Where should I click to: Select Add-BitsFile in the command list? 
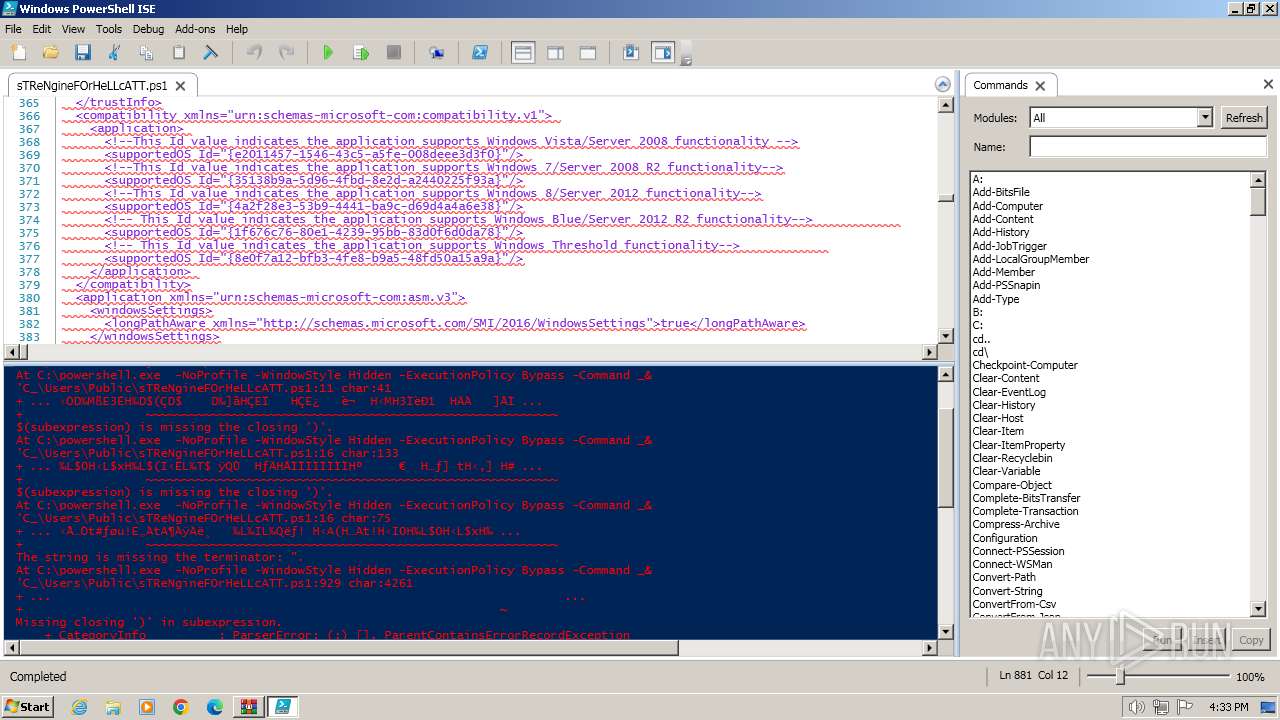pyautogui.click(x=1001, y=192)
